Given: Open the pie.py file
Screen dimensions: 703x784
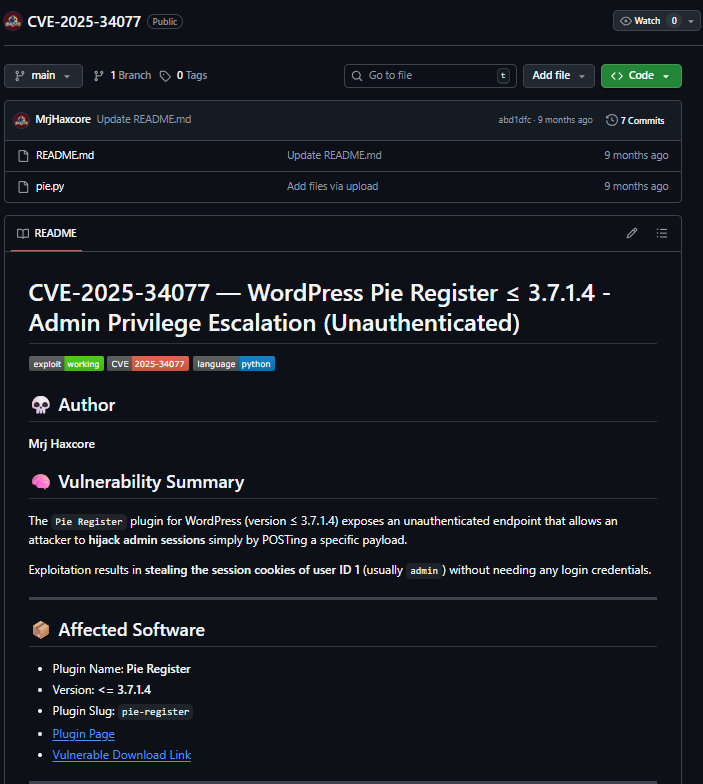Looking at the screenshot, I should click(x=50, y=186).
